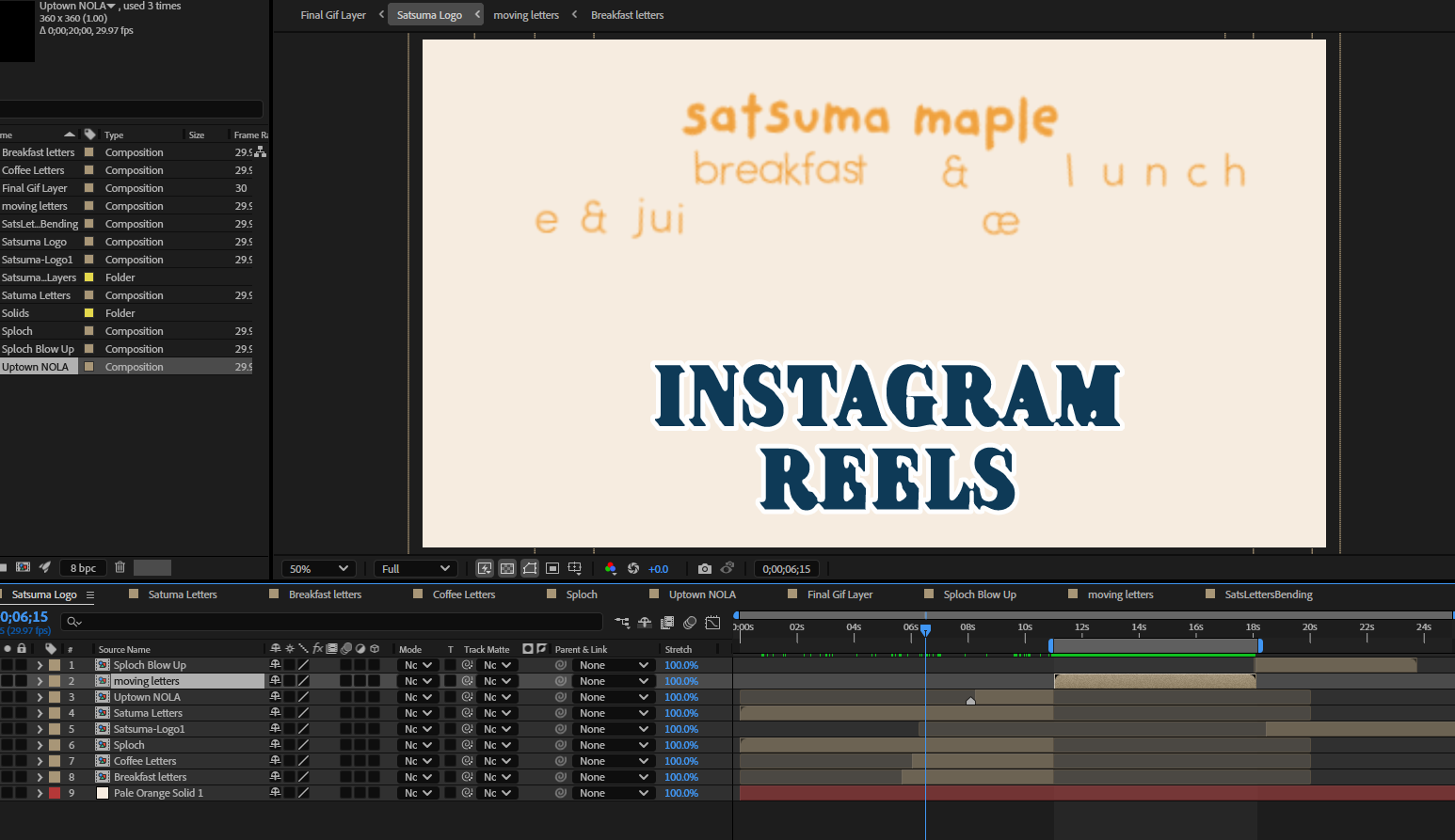The width and height of the screenshot is (1455, 840).
Task: Click the Show Snapshot icon
Action: coord(727,568)
